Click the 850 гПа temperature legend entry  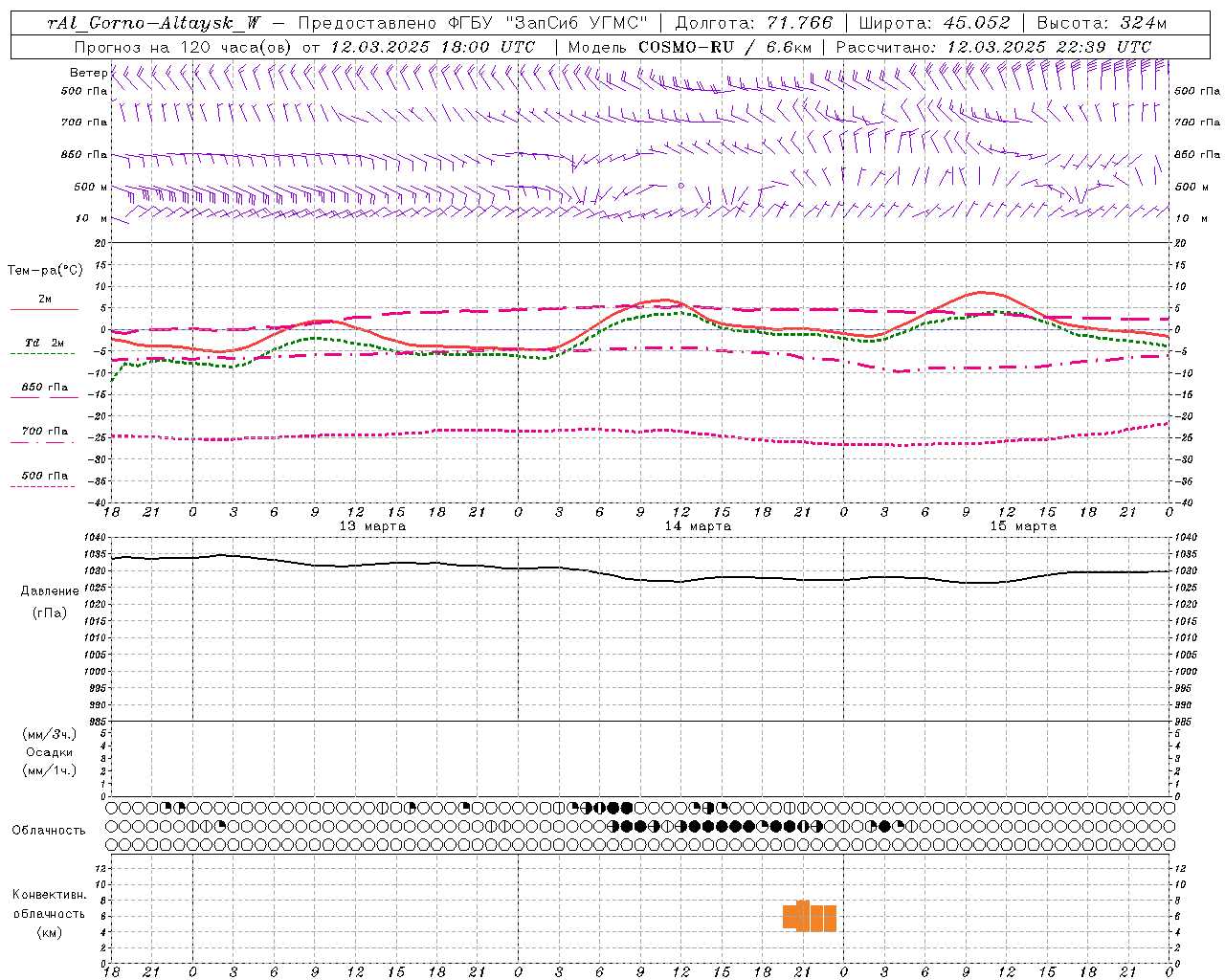coord(44,388)
